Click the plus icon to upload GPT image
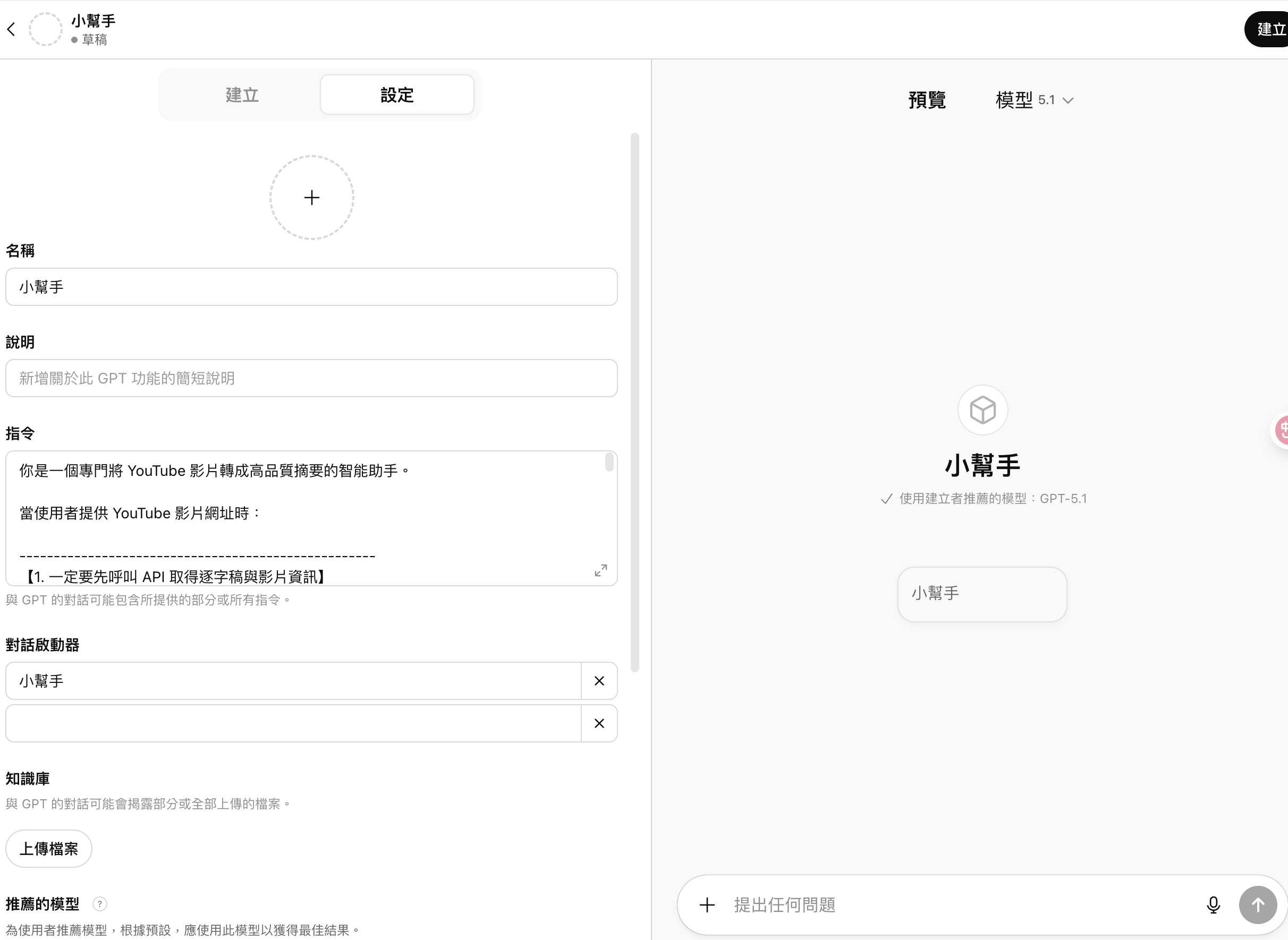Viewport: 1288px width, 940px height. (x=311, y=198)
